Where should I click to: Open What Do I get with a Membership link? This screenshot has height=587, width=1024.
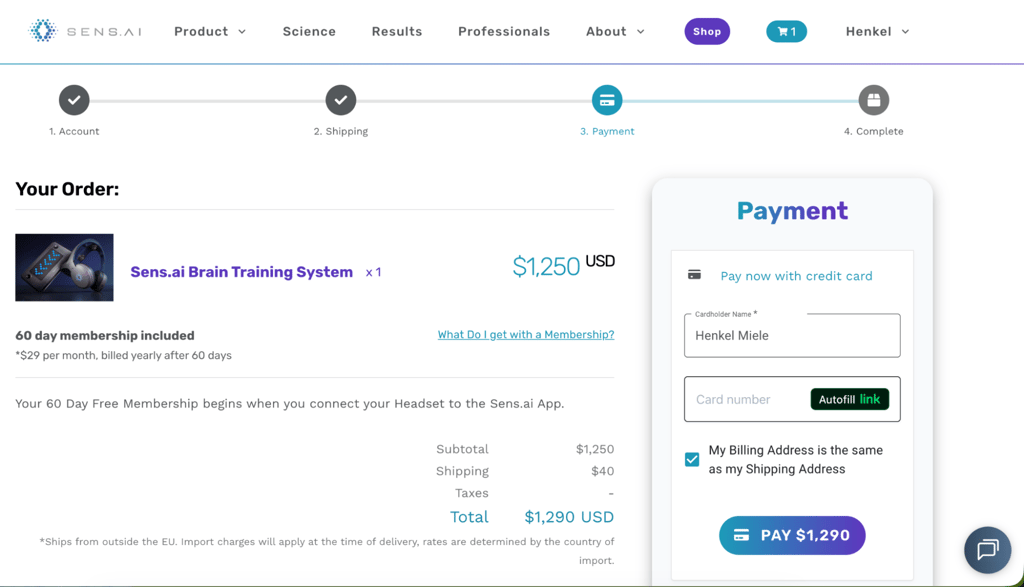click(x=526, y=334)
